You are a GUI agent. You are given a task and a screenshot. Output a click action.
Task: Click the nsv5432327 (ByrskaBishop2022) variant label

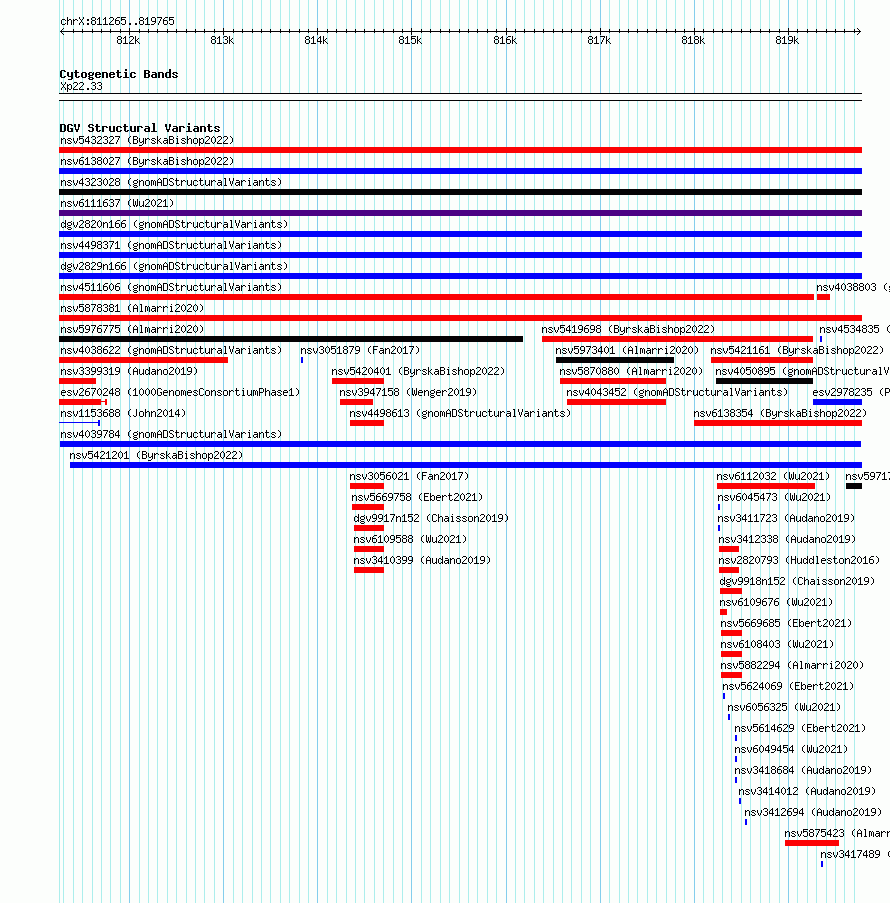147,141
